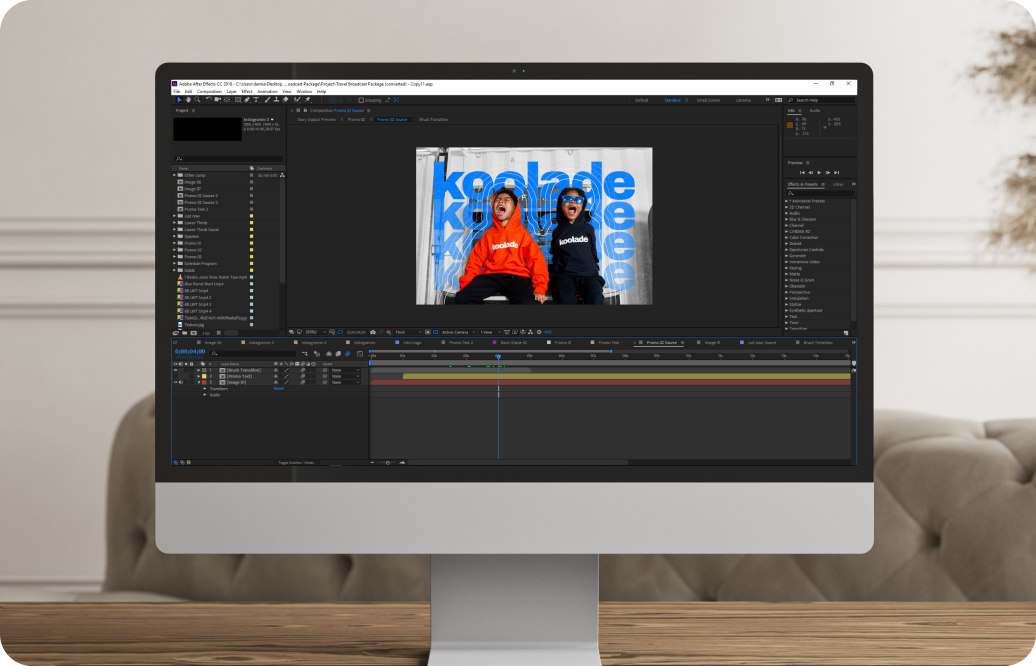The width and height of the screenshot is (1036, 666).
Task: Open the magnification 50% dropdown
Action: [x=317, y=332]
